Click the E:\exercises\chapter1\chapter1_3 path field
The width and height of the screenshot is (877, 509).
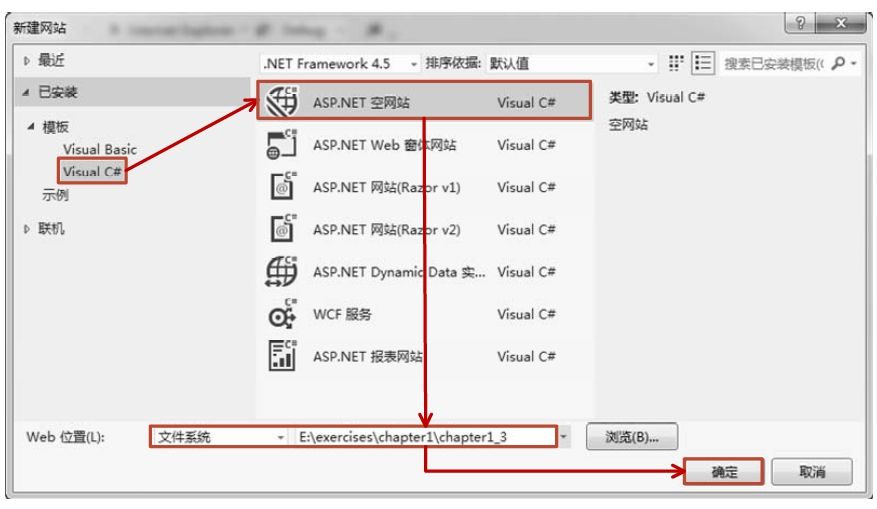pos(425,437)
